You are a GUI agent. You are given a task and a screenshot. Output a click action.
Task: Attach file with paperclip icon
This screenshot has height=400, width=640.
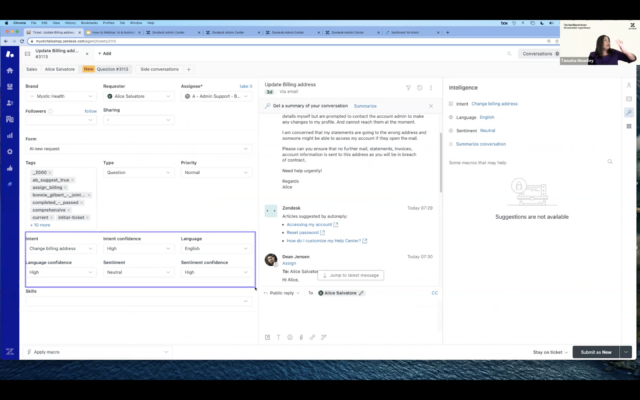(x=301, y=337)
